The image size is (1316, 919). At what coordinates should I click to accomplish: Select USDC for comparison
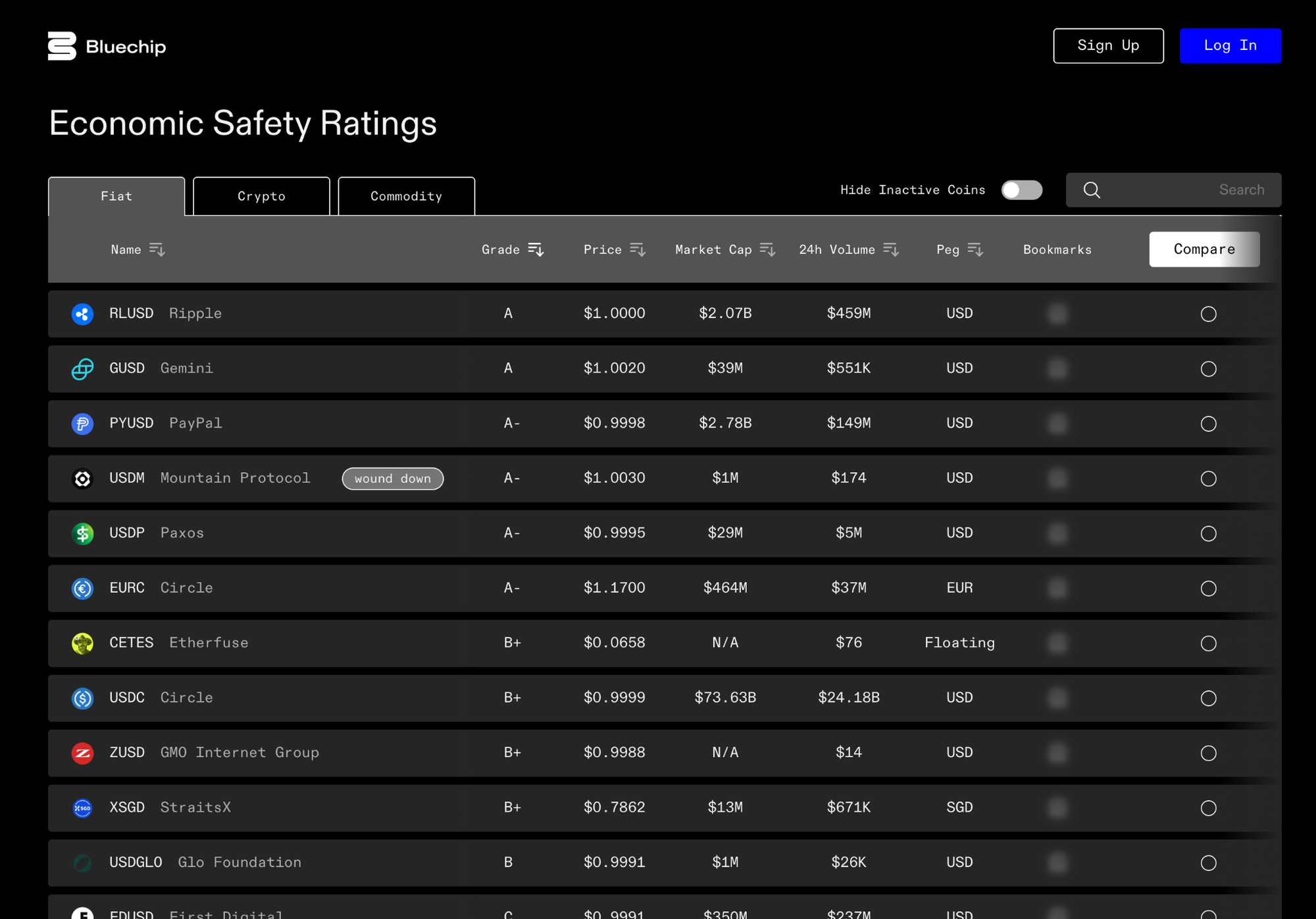pos(1208,698)
